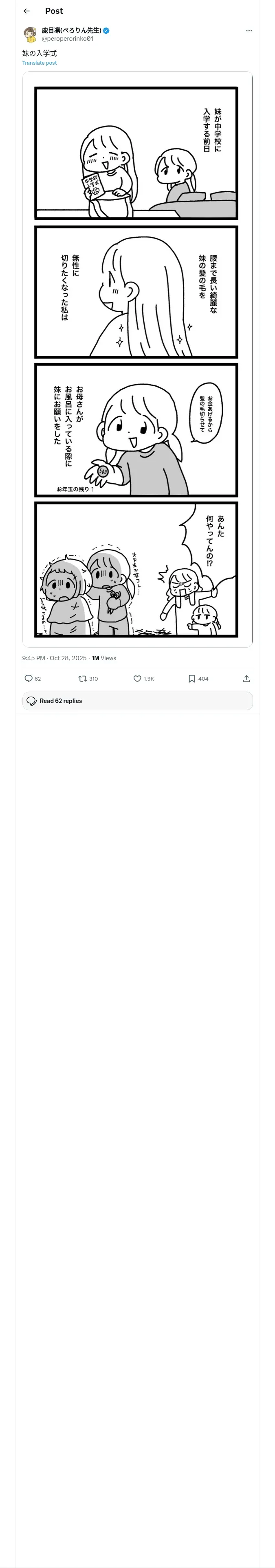Click the blue verified badge
275x1568 pixels.
pyautogui.click(x=106, y=31)
